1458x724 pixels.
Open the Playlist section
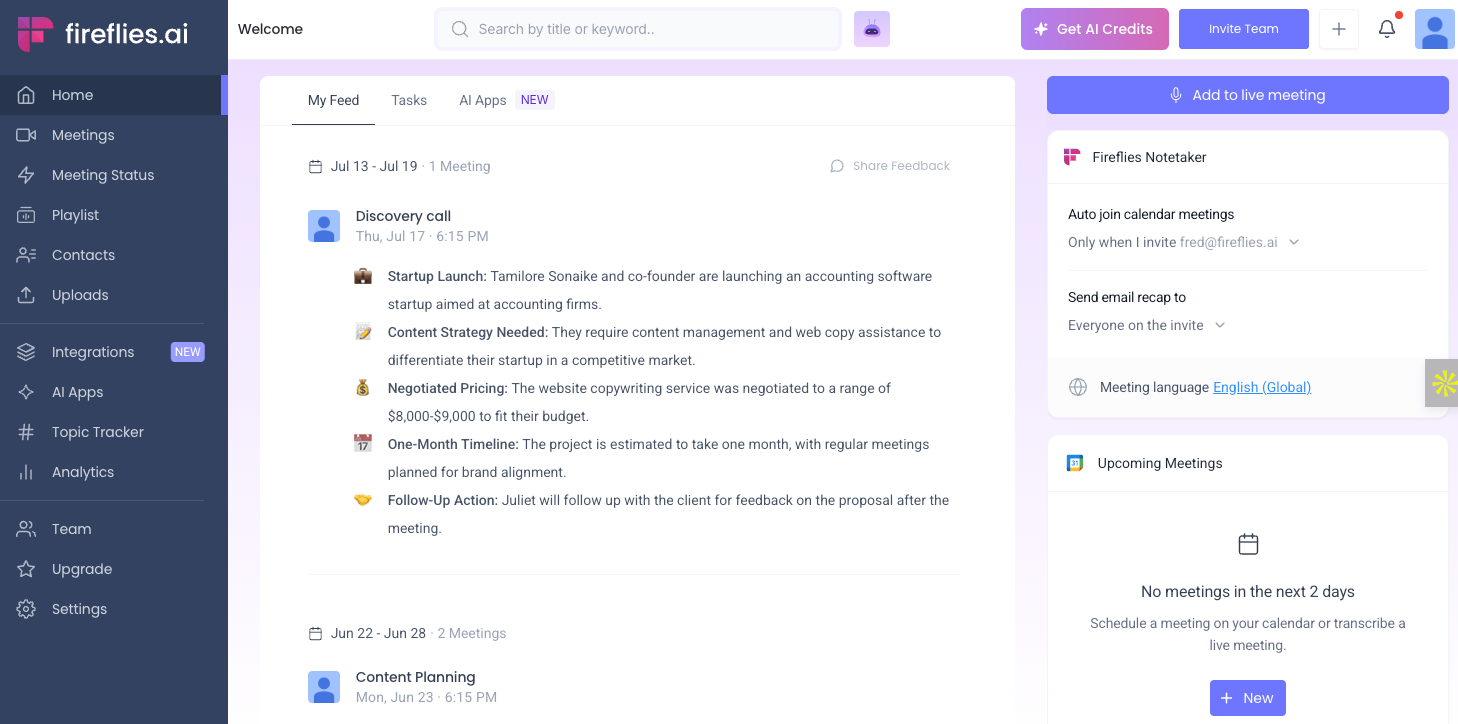point(112,215)
